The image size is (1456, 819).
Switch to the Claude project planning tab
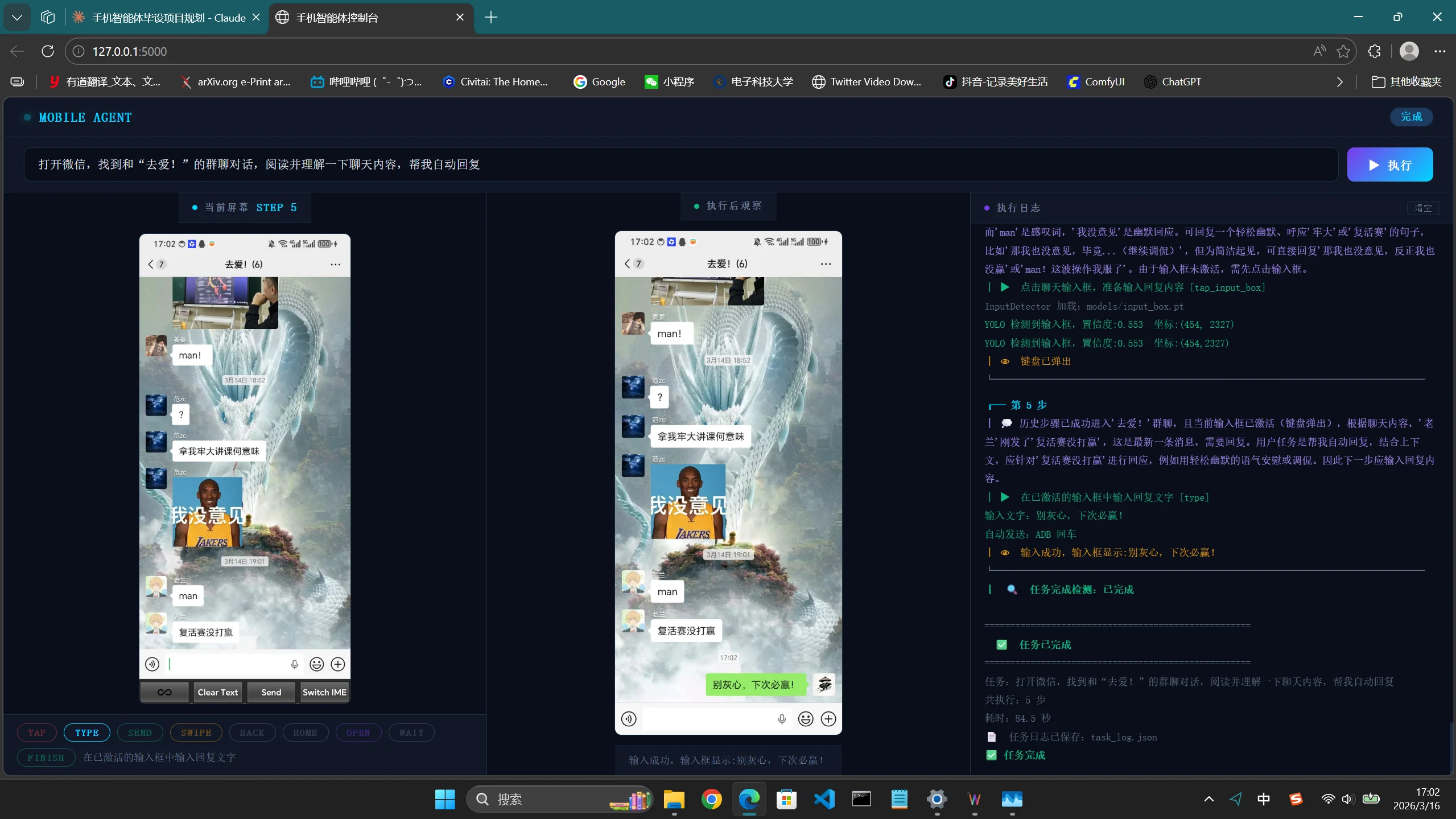168,18
